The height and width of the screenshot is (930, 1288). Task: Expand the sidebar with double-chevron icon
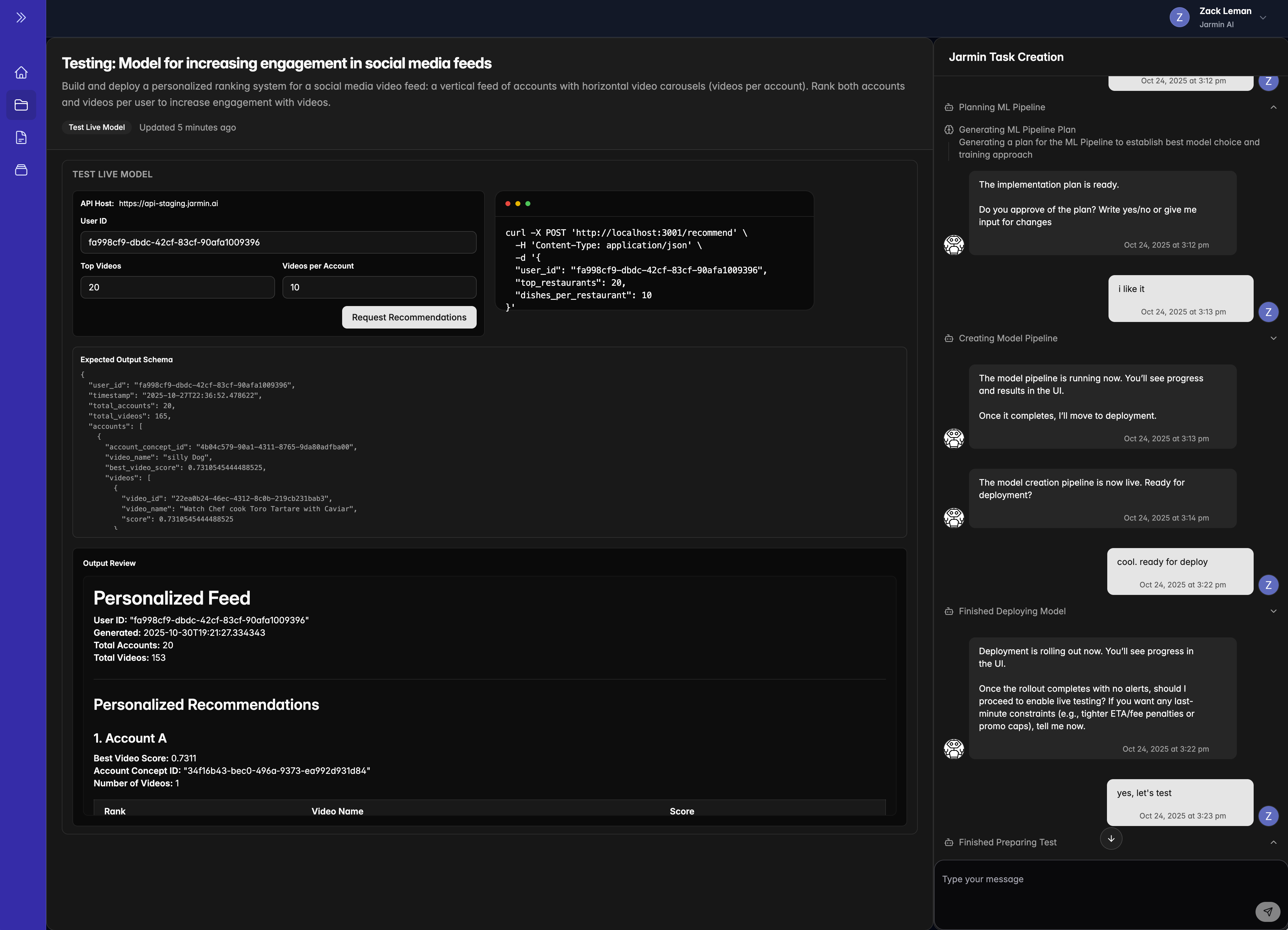pyautogui.click(x=21, y=17)
